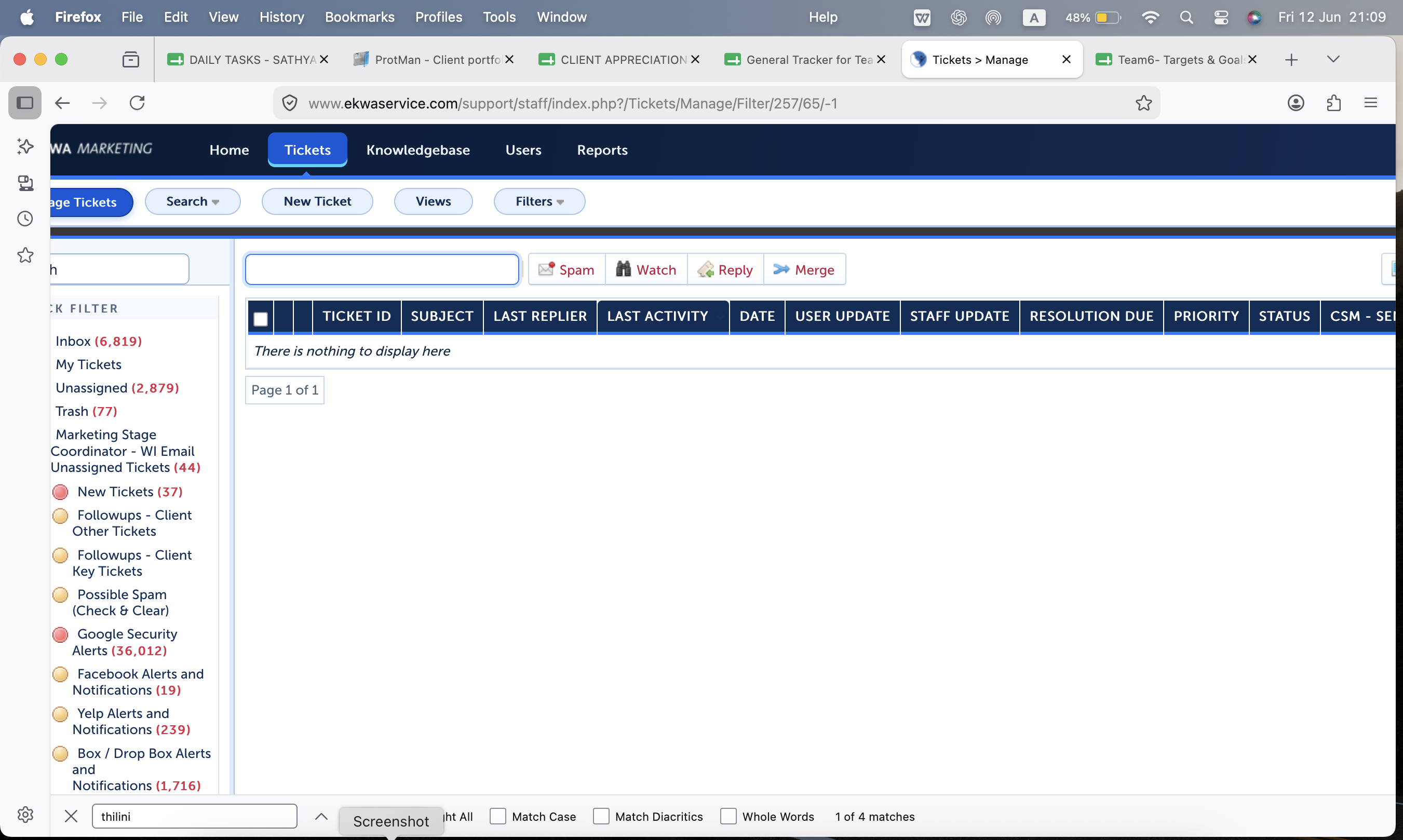The image size is (1403, 840).
Task: Click the Watch binoculars button
Action: [646, 269]
